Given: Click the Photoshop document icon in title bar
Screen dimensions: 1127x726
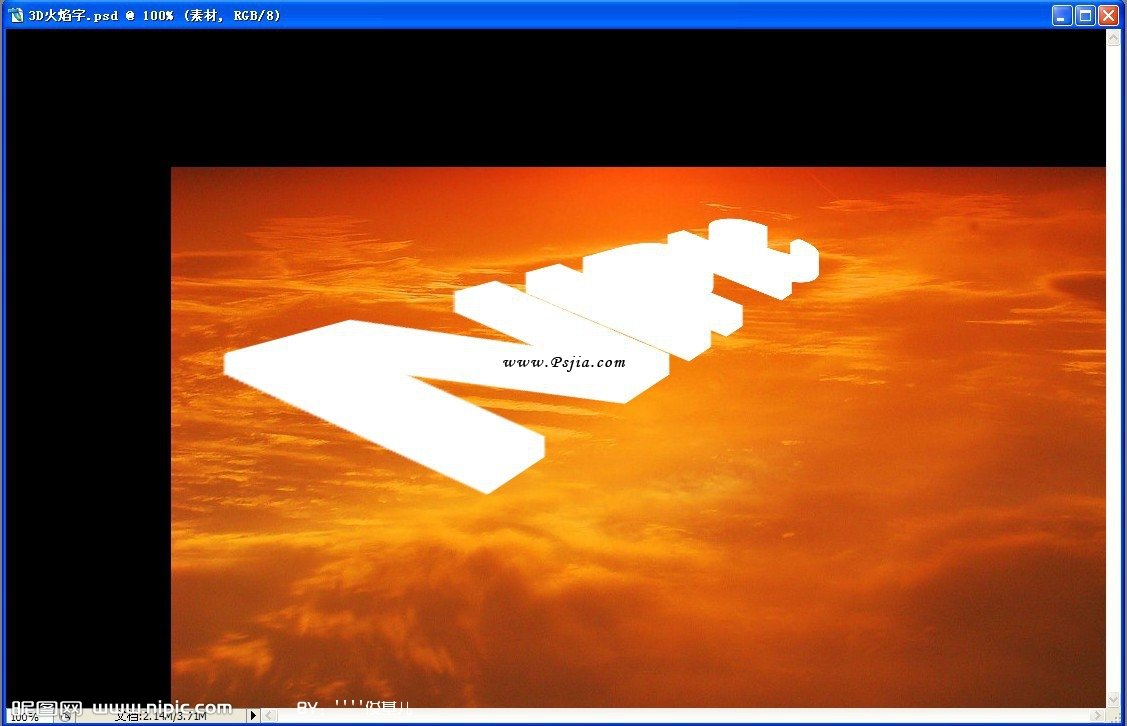Looking at the screenshot, I should (x=15, y=14).
